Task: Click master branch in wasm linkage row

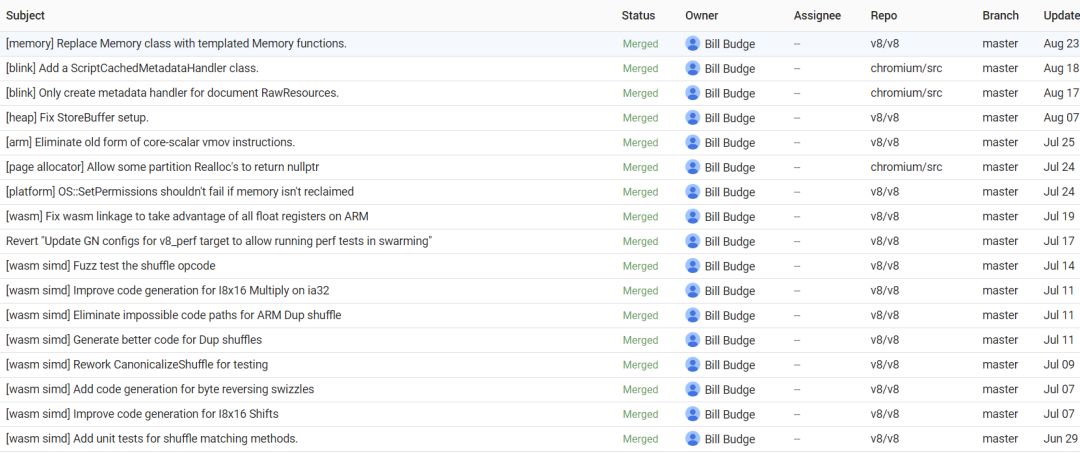Action: tap(1000, 217)
